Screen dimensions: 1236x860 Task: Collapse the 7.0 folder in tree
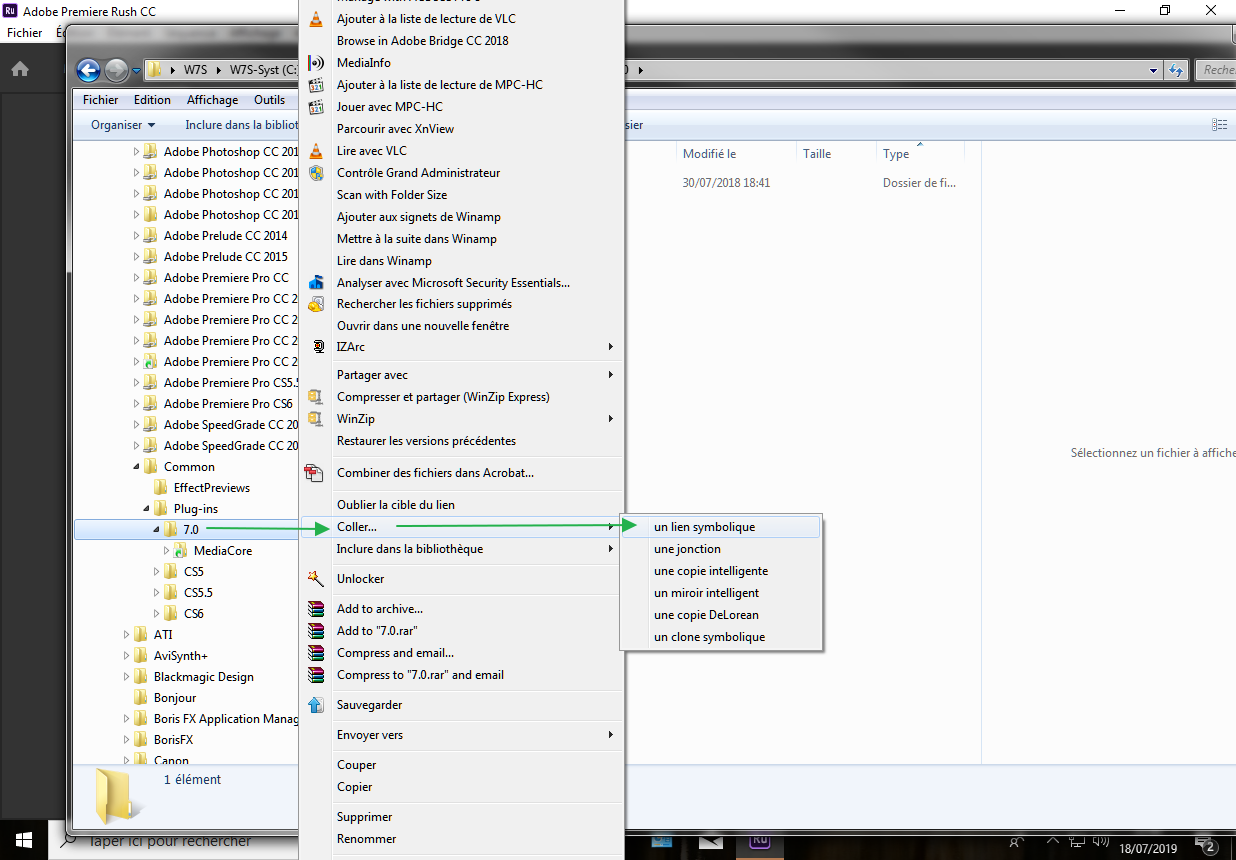pos(157,530)
